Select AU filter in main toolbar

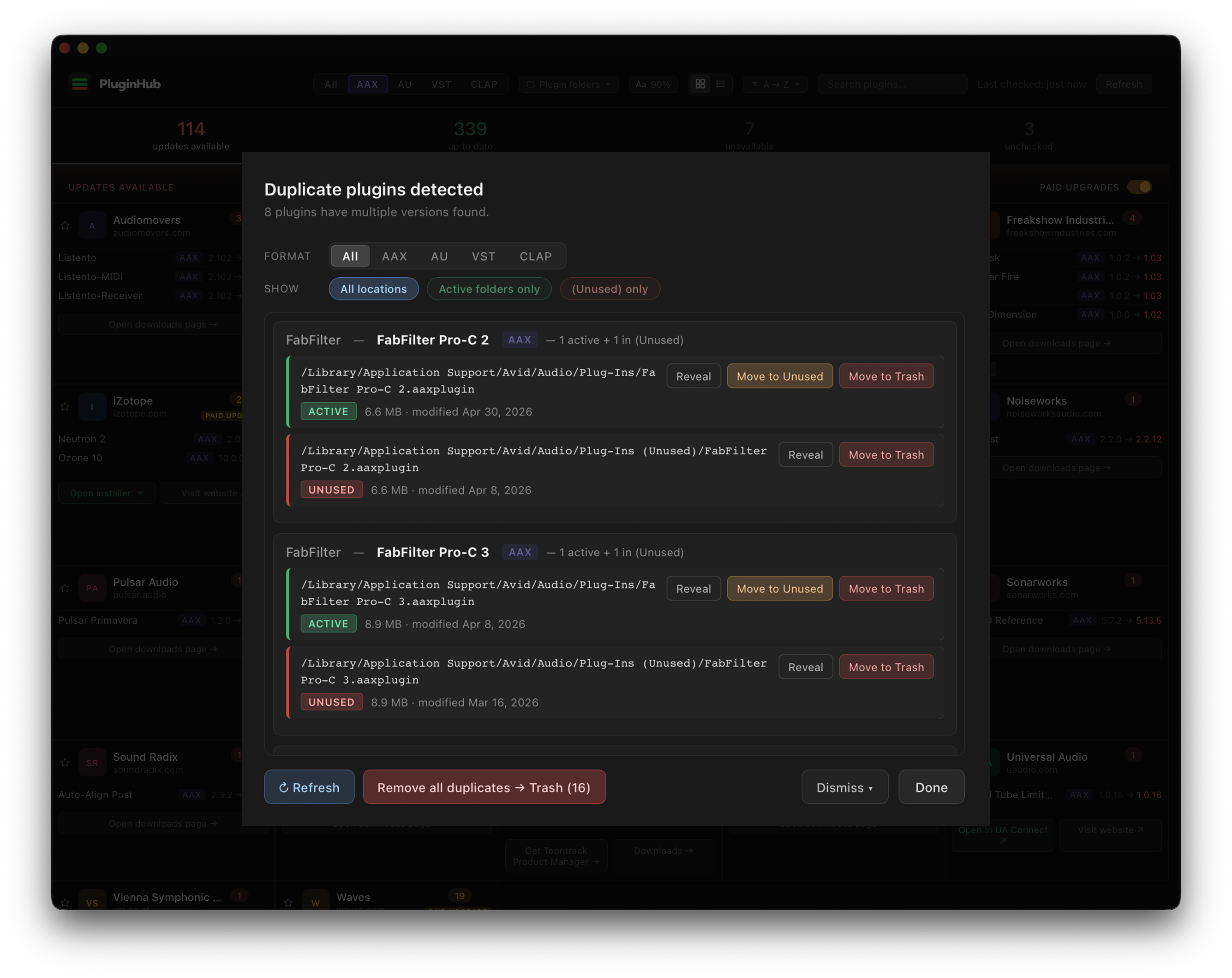(405, 84)
